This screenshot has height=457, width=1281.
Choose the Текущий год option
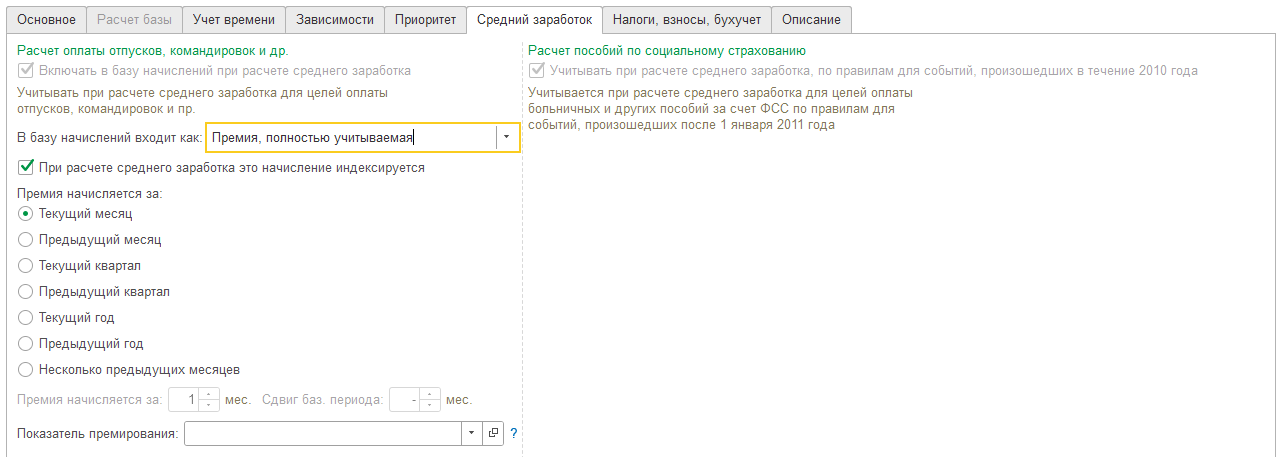pyautogui.click(x=26, y=317)
